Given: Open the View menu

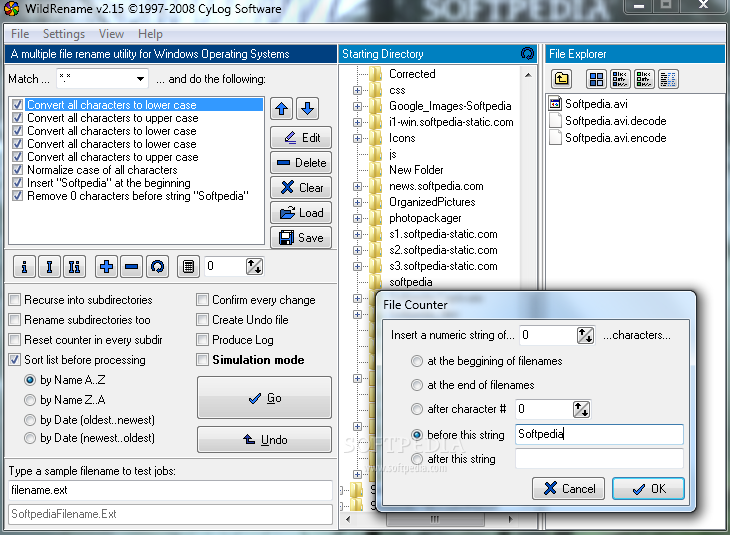Looking at the screenshot, I should [111, 34].
